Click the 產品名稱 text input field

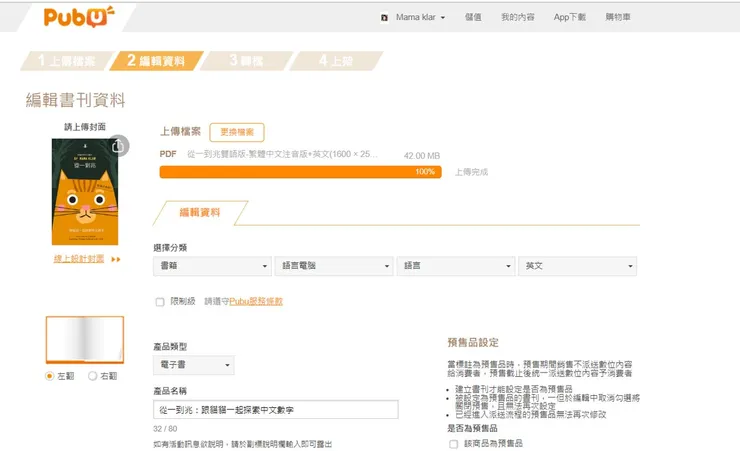pos(276,409)
